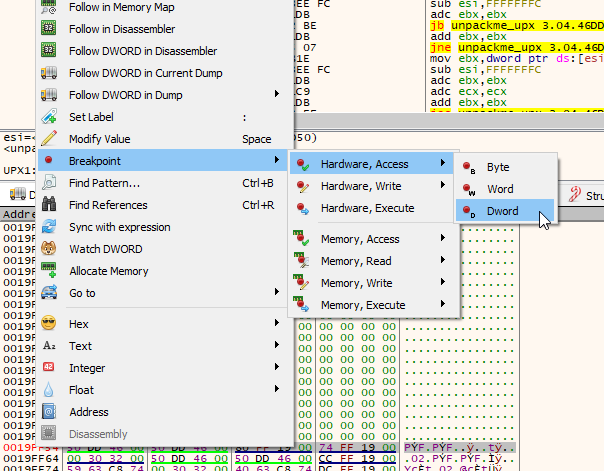The width and height of the screenshot is (604, 471).
Task: Click the Integer 42 icon
Action: pyautogui.click(x=49, y=367)
